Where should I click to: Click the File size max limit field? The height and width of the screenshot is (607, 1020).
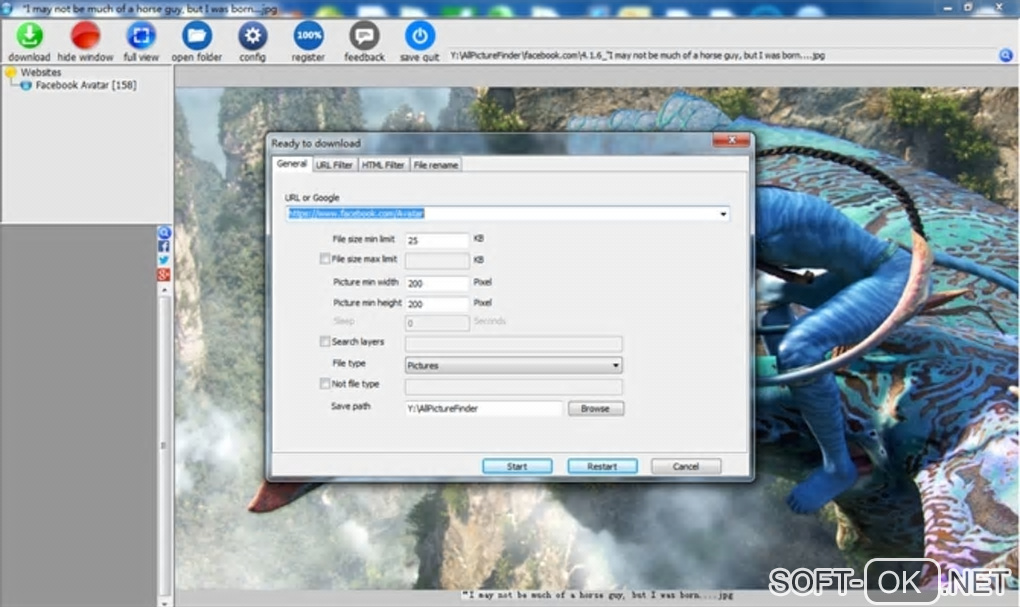pos(436,261)
